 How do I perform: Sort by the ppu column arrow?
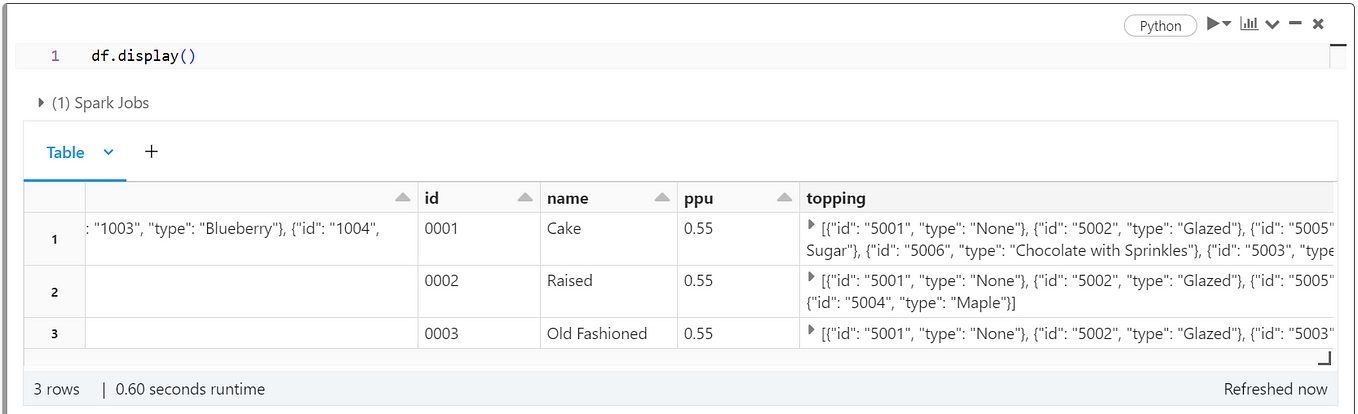[784, 198]
